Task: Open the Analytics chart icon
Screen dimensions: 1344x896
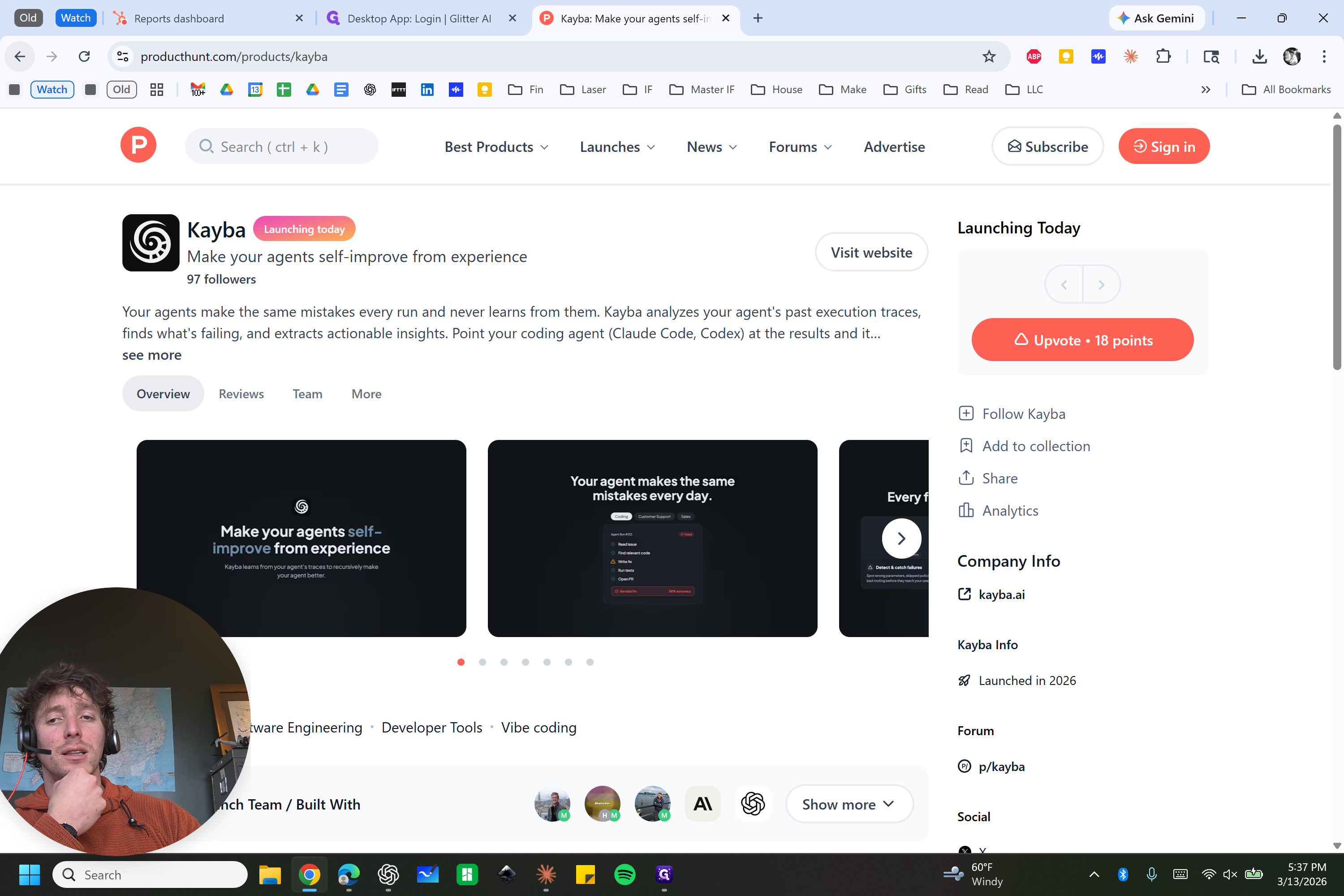Action: 966,510
